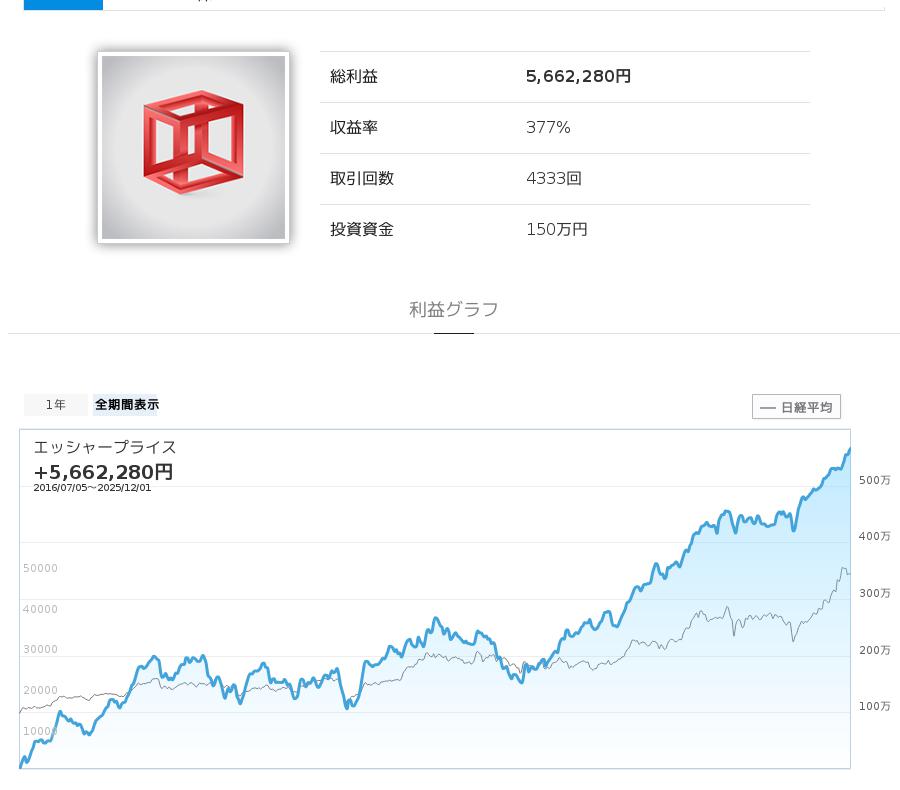Click the 100万 right axis label
The height and width of the screenshot is (790, 900).
874,707
